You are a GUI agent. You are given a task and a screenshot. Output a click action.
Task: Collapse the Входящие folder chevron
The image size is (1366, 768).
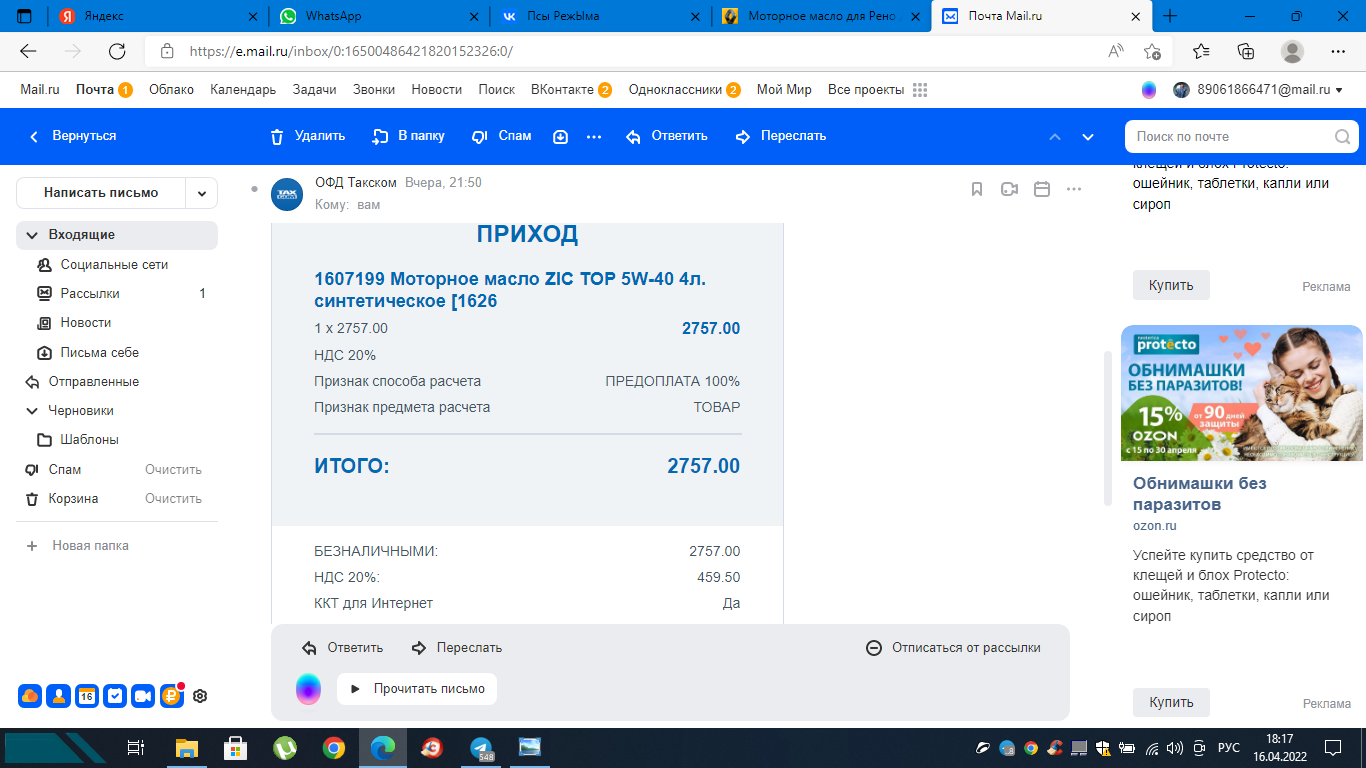point(32,235)
